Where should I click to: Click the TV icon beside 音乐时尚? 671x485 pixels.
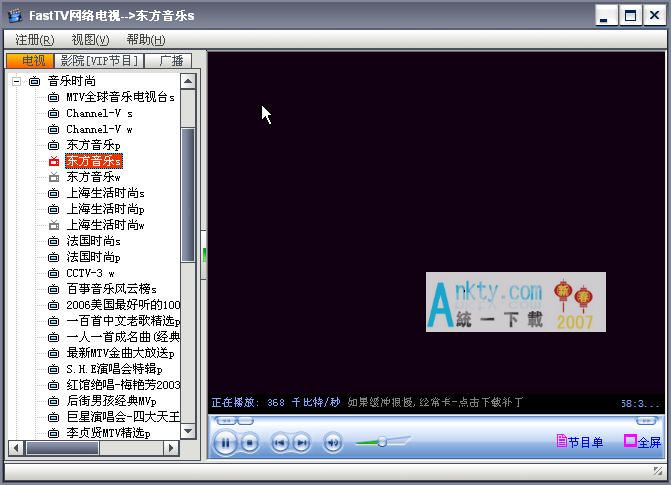click(x=34, y=81)
